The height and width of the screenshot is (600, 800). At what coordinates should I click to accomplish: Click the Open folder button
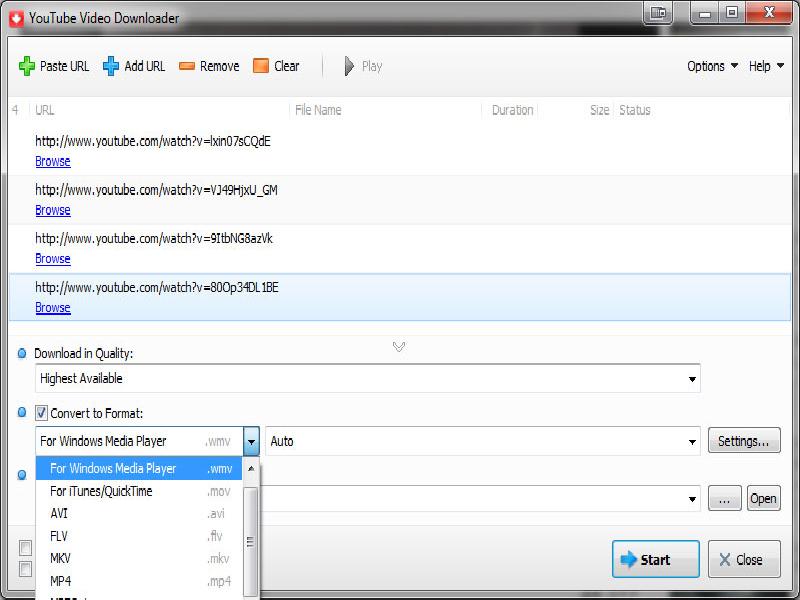click(764, 498)
